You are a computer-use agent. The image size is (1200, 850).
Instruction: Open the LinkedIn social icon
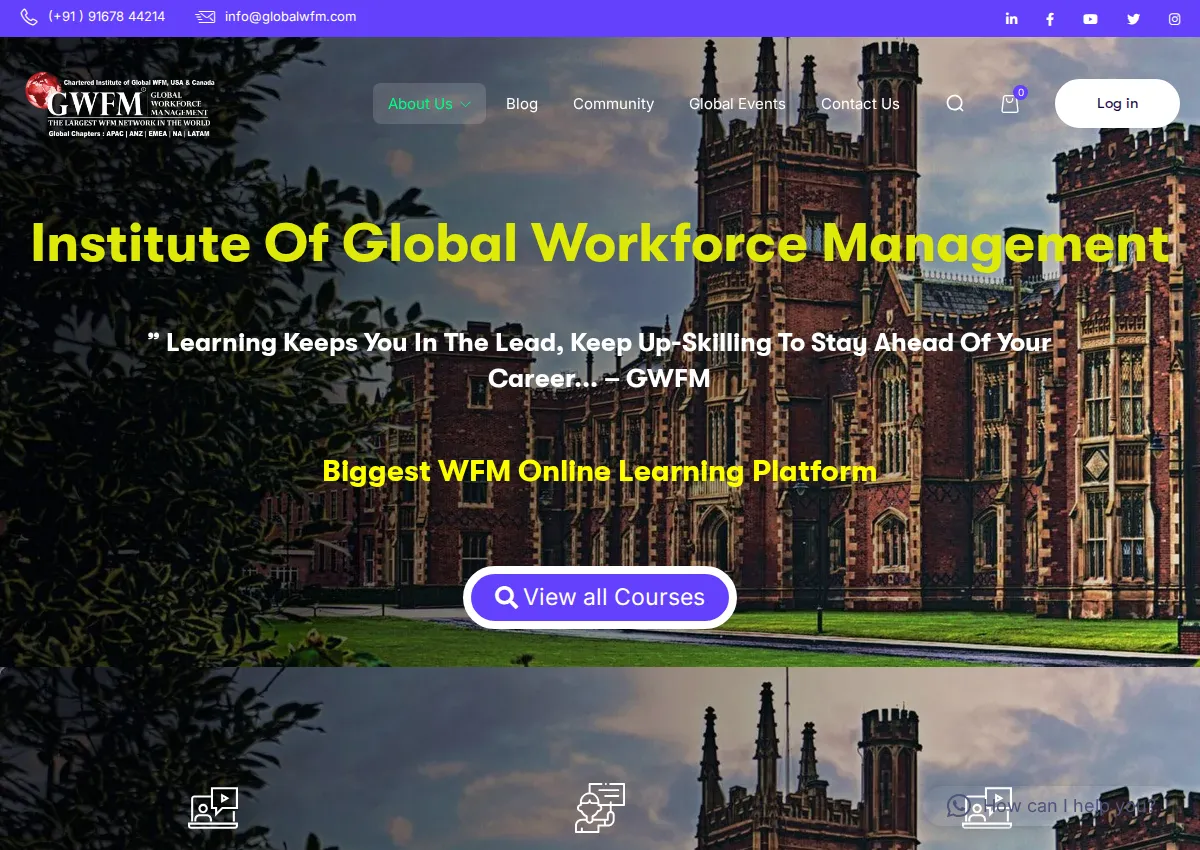[x=1011, y=19]
